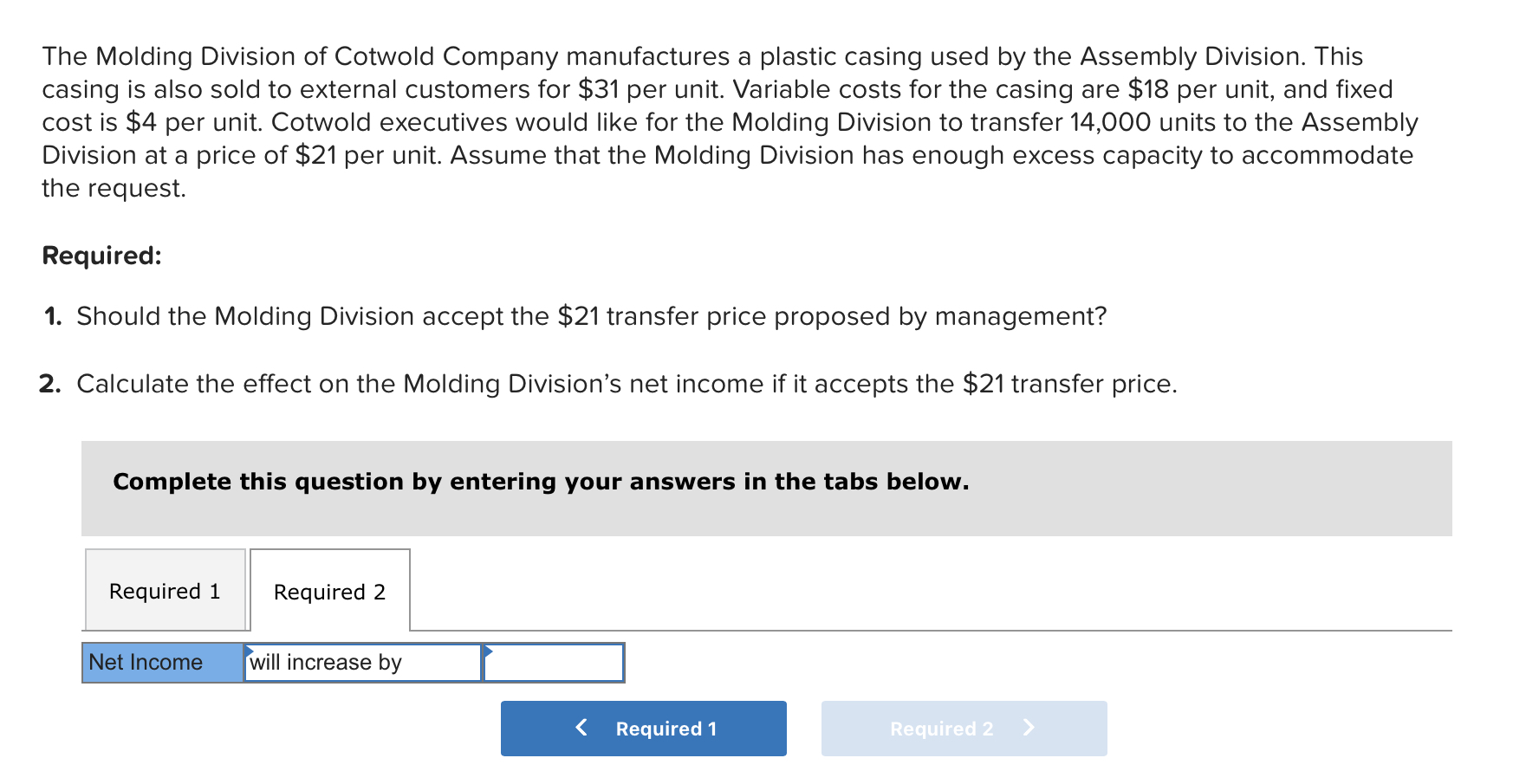Image resolution: width=1539 pixels, height=784 pixels.
Task: Click the '2.' list number marker
Action: (50, 384)
